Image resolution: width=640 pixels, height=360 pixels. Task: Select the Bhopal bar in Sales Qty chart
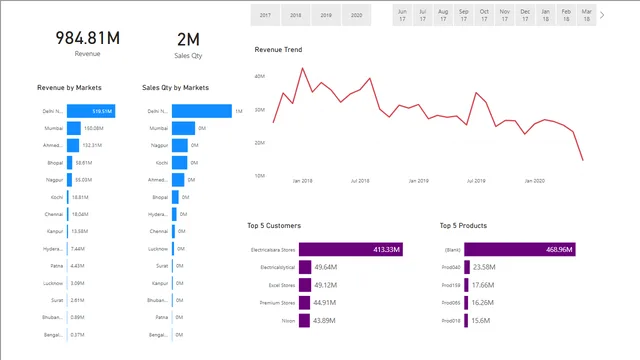pyautogui.click(x=175, y=197)
